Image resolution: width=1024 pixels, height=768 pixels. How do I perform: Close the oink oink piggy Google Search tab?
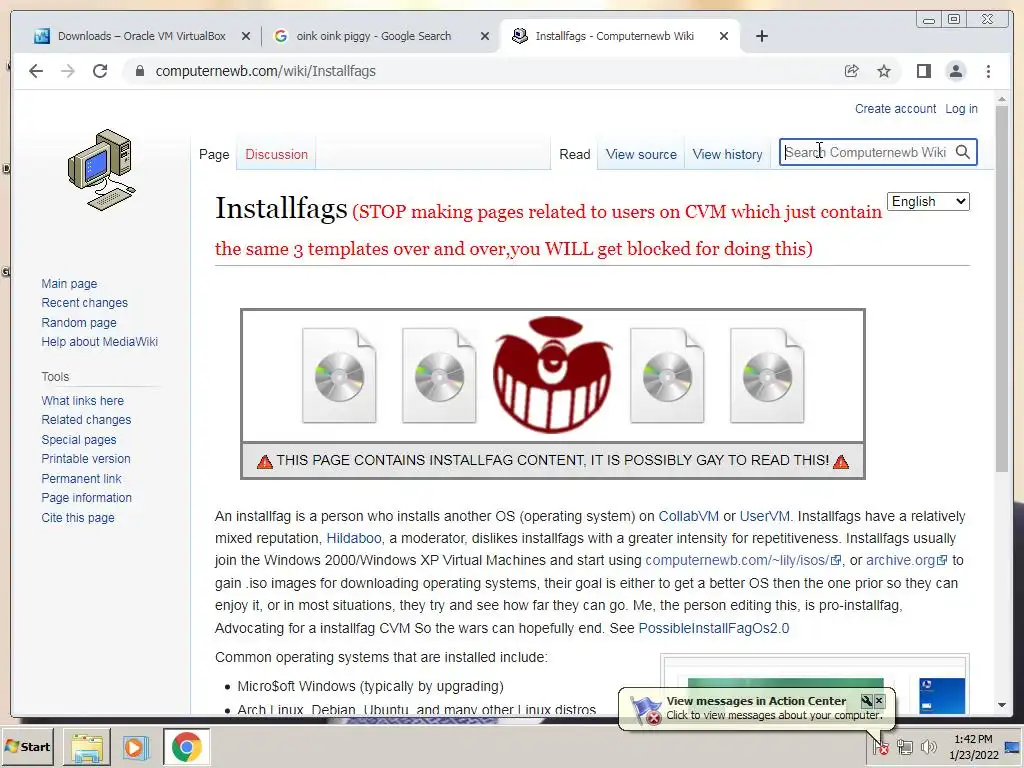point(485,37)
